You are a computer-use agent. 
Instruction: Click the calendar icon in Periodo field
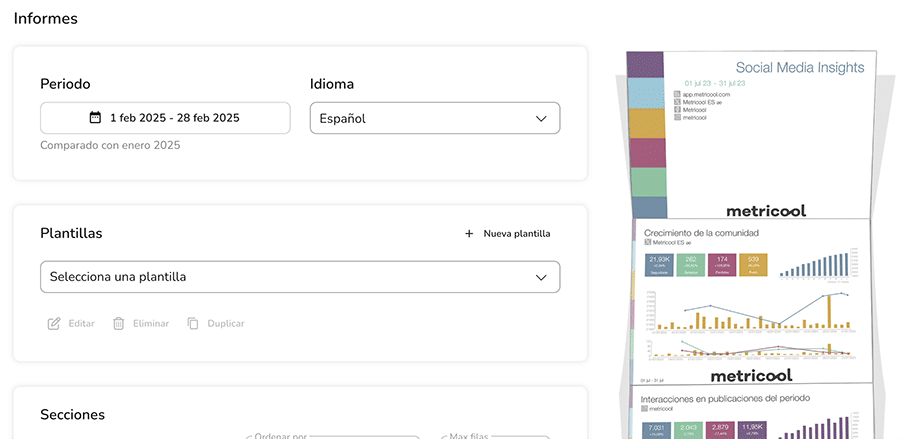click(95, 118)
